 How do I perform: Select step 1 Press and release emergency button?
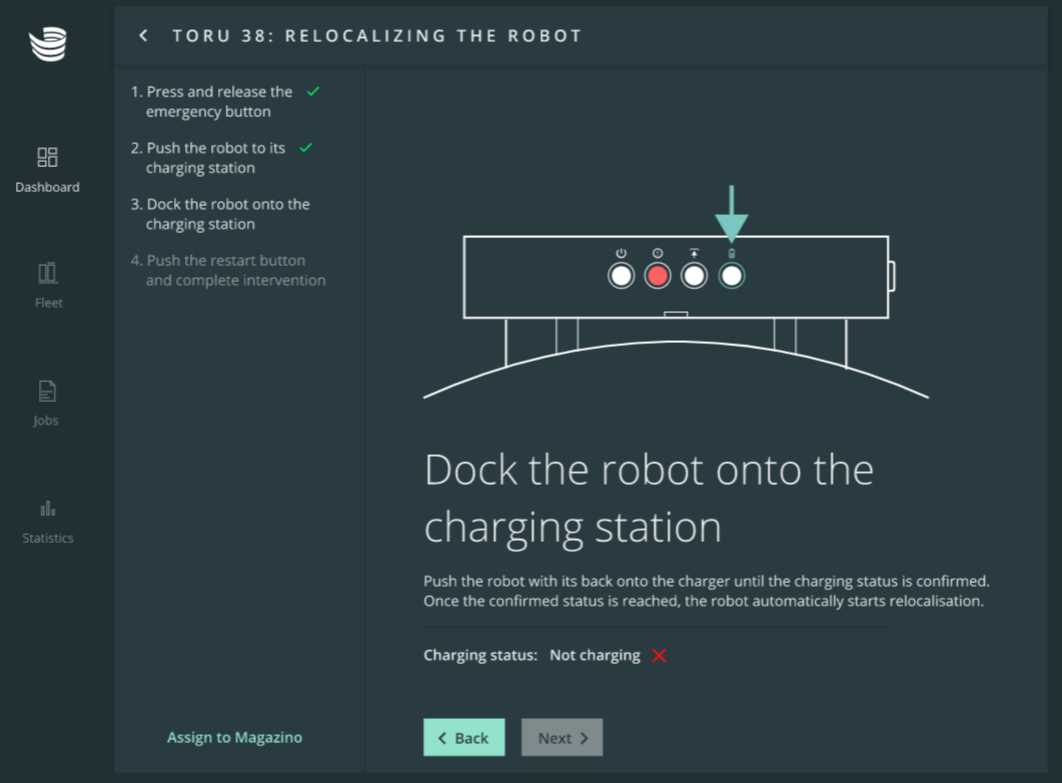point(218,101)
